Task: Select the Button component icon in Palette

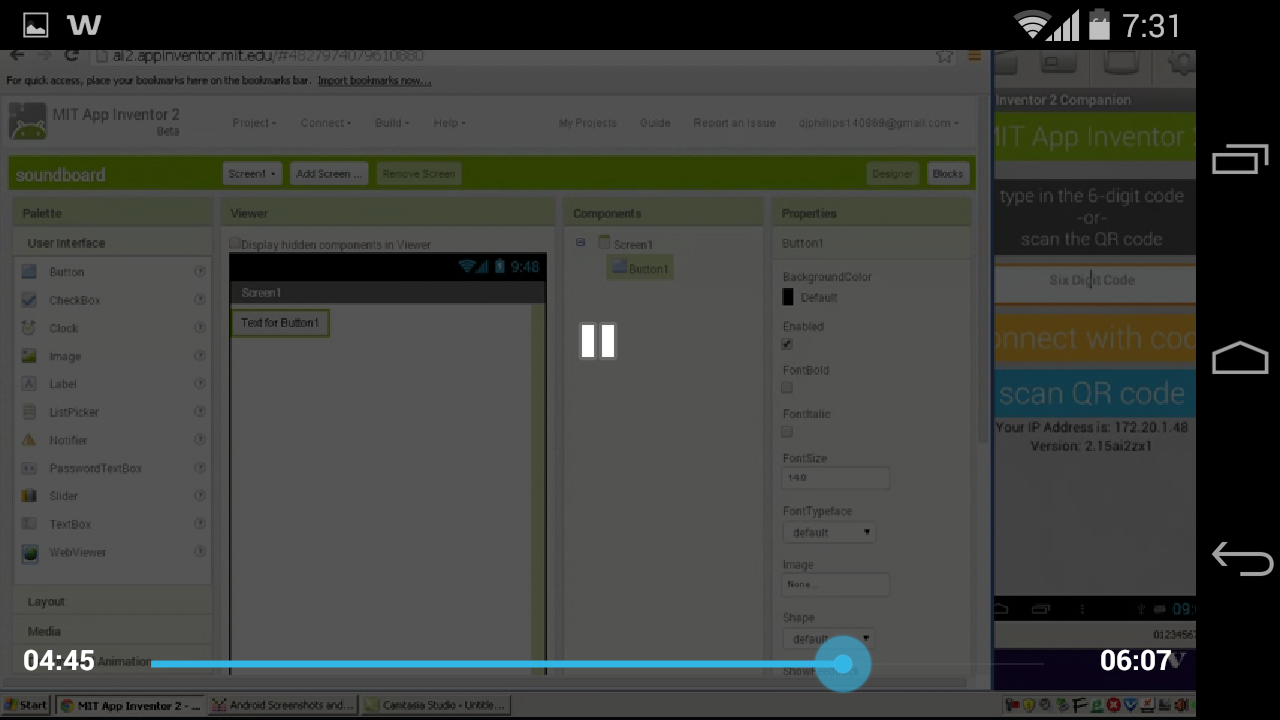Action: tap(29, 272)
